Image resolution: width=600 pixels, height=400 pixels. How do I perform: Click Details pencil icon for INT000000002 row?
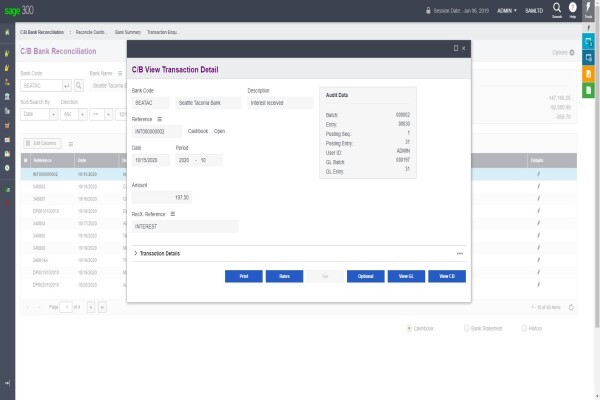point(538,174)
